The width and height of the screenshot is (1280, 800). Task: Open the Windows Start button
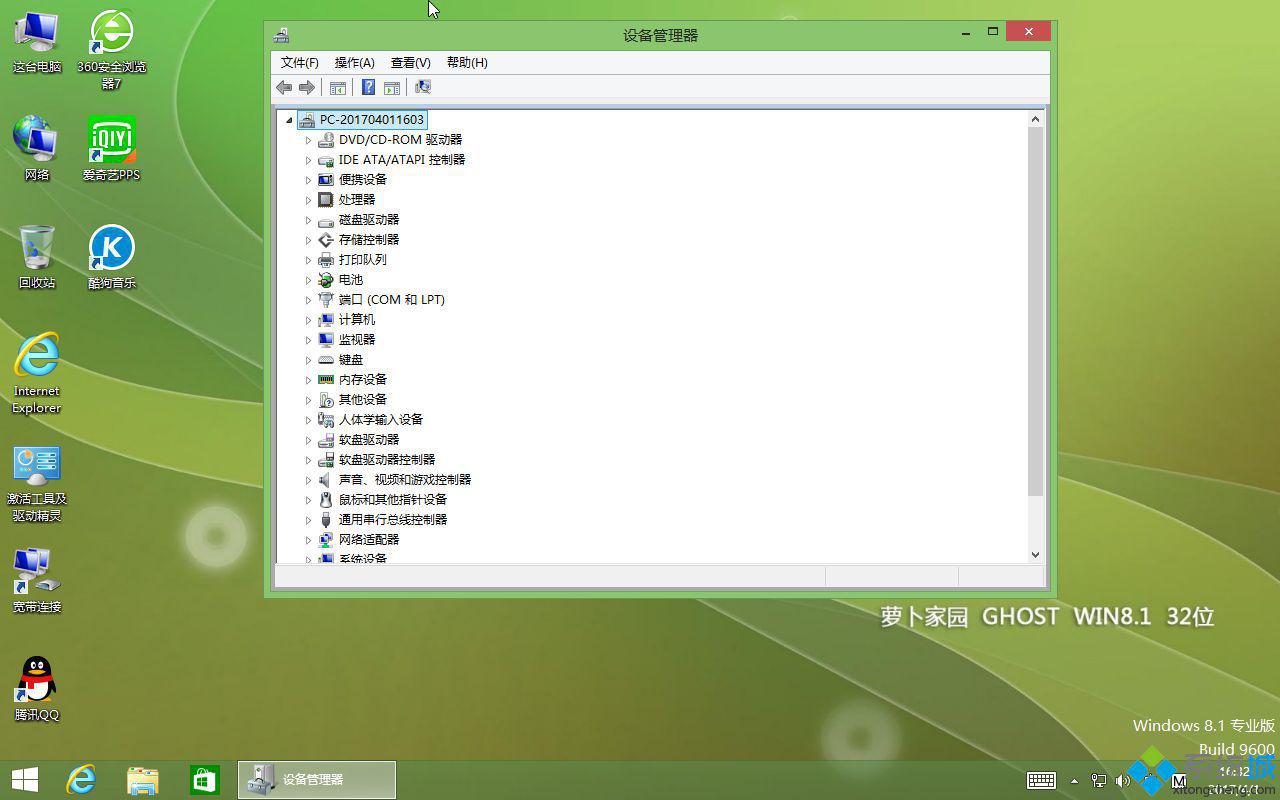pos(25,780)
